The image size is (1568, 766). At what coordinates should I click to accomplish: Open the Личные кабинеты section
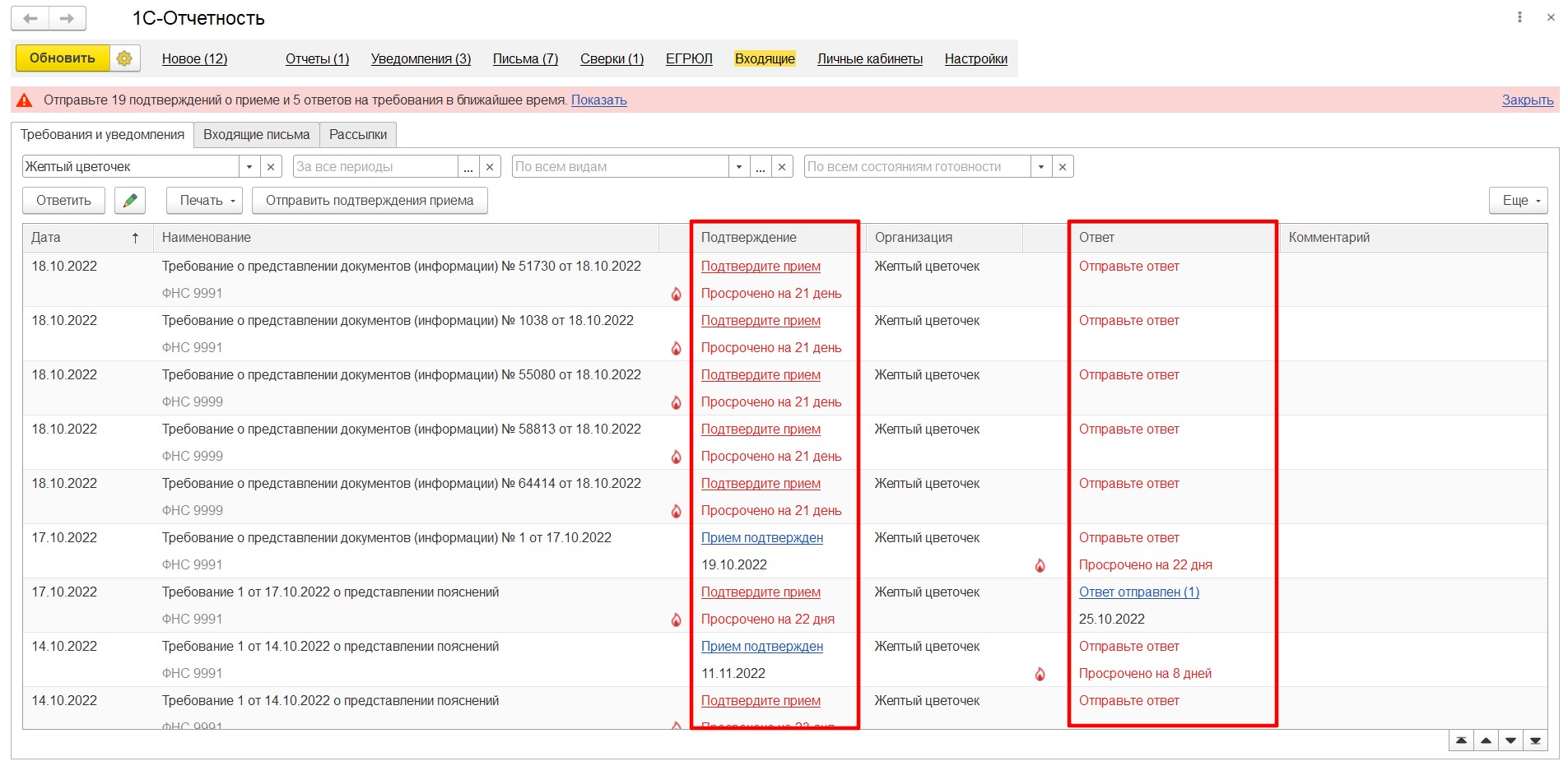point(870,58)
